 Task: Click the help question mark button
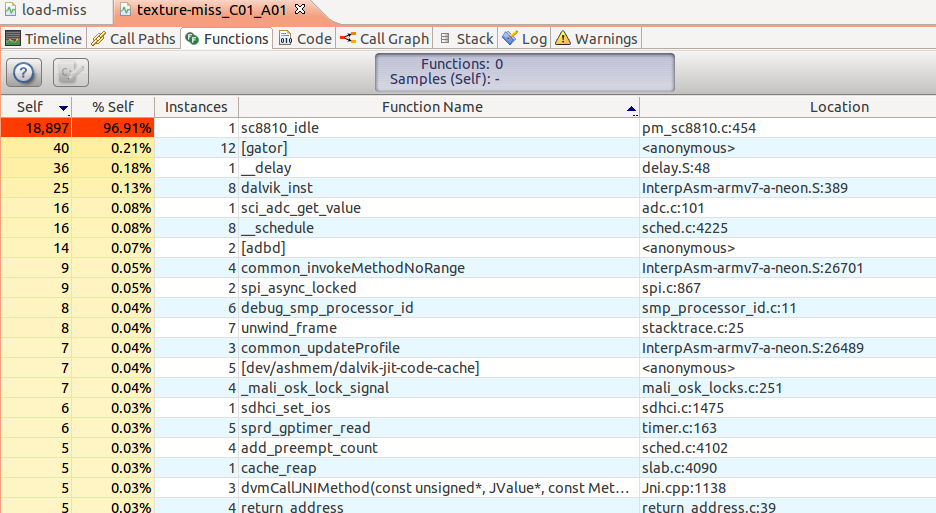pyautogui.click(x=25, y=73)
